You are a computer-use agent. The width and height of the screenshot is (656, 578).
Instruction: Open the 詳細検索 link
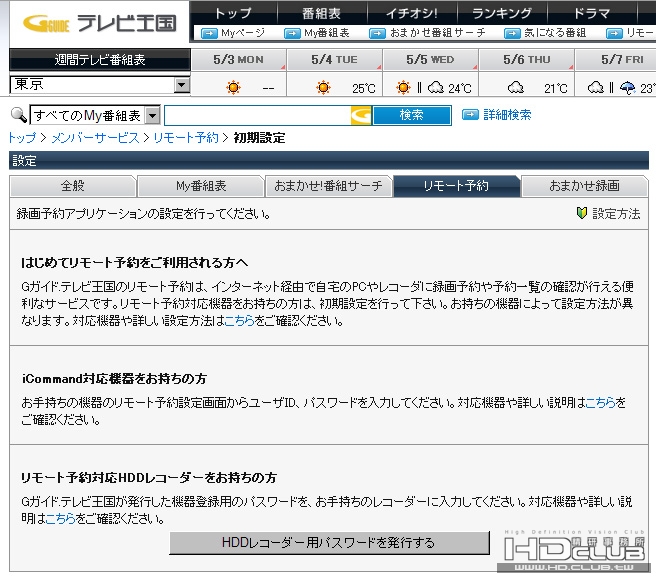point(507,115)
